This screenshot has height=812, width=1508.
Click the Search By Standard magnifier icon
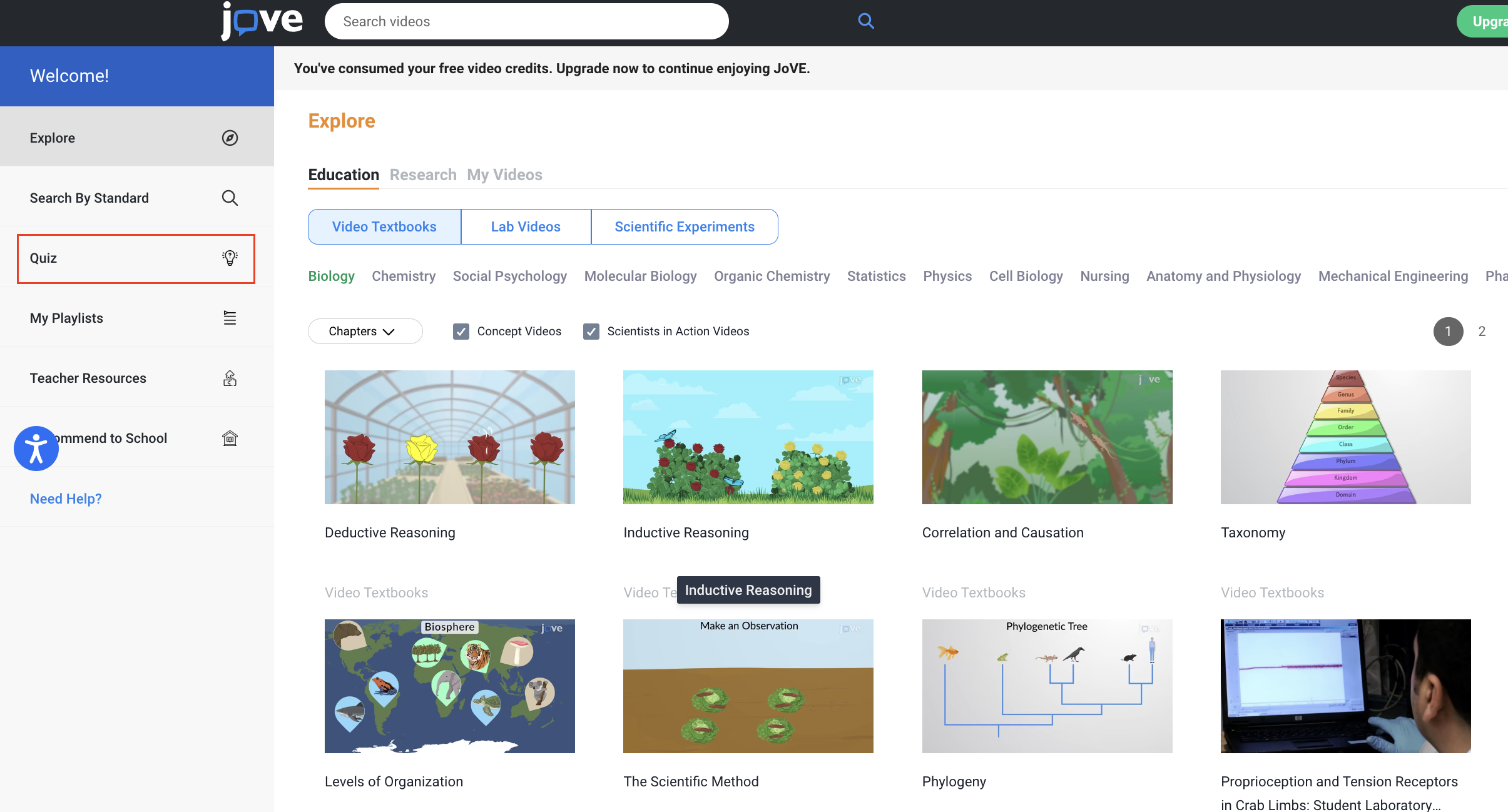click(230, 198)
